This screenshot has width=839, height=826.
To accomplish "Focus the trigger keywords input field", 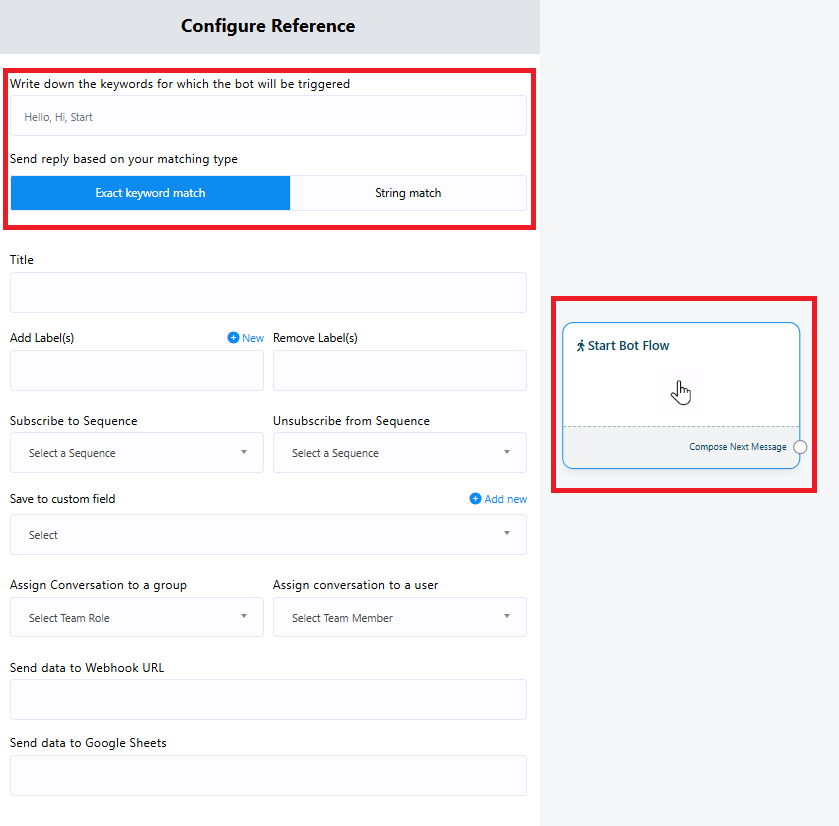I will coord(268,117).
